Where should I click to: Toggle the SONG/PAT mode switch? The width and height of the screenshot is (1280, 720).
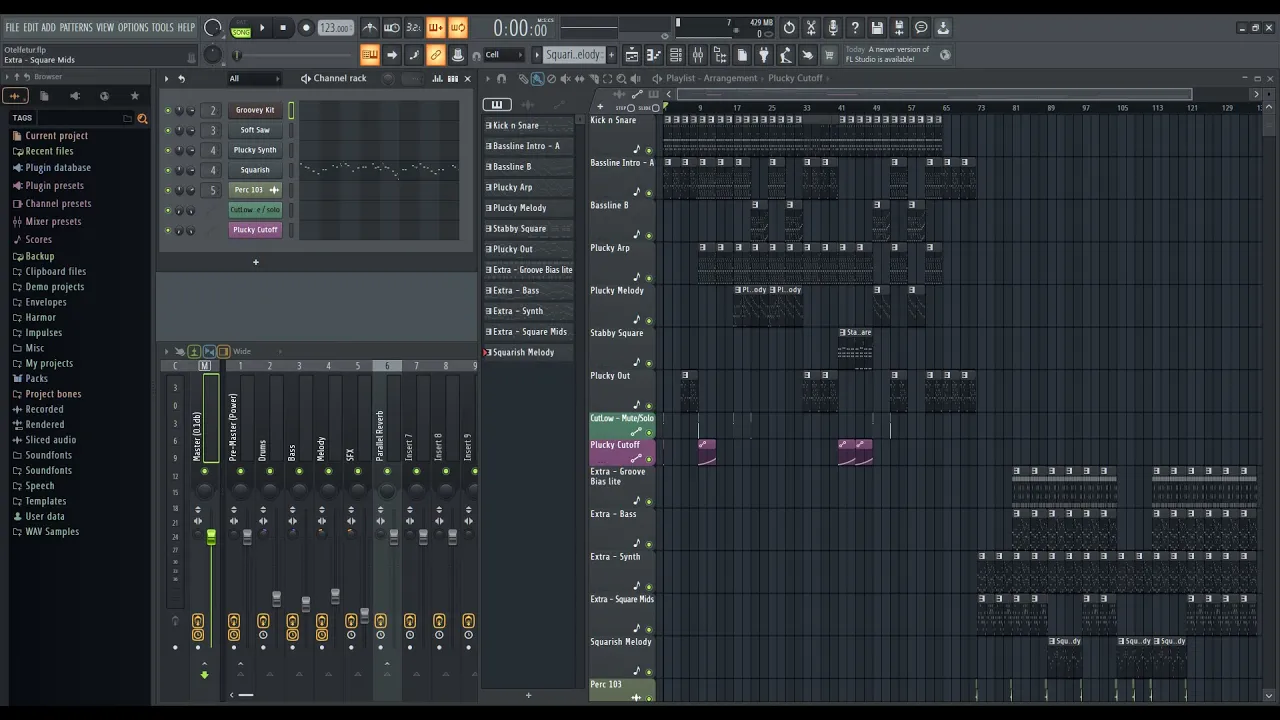click(x=241, y=28)
